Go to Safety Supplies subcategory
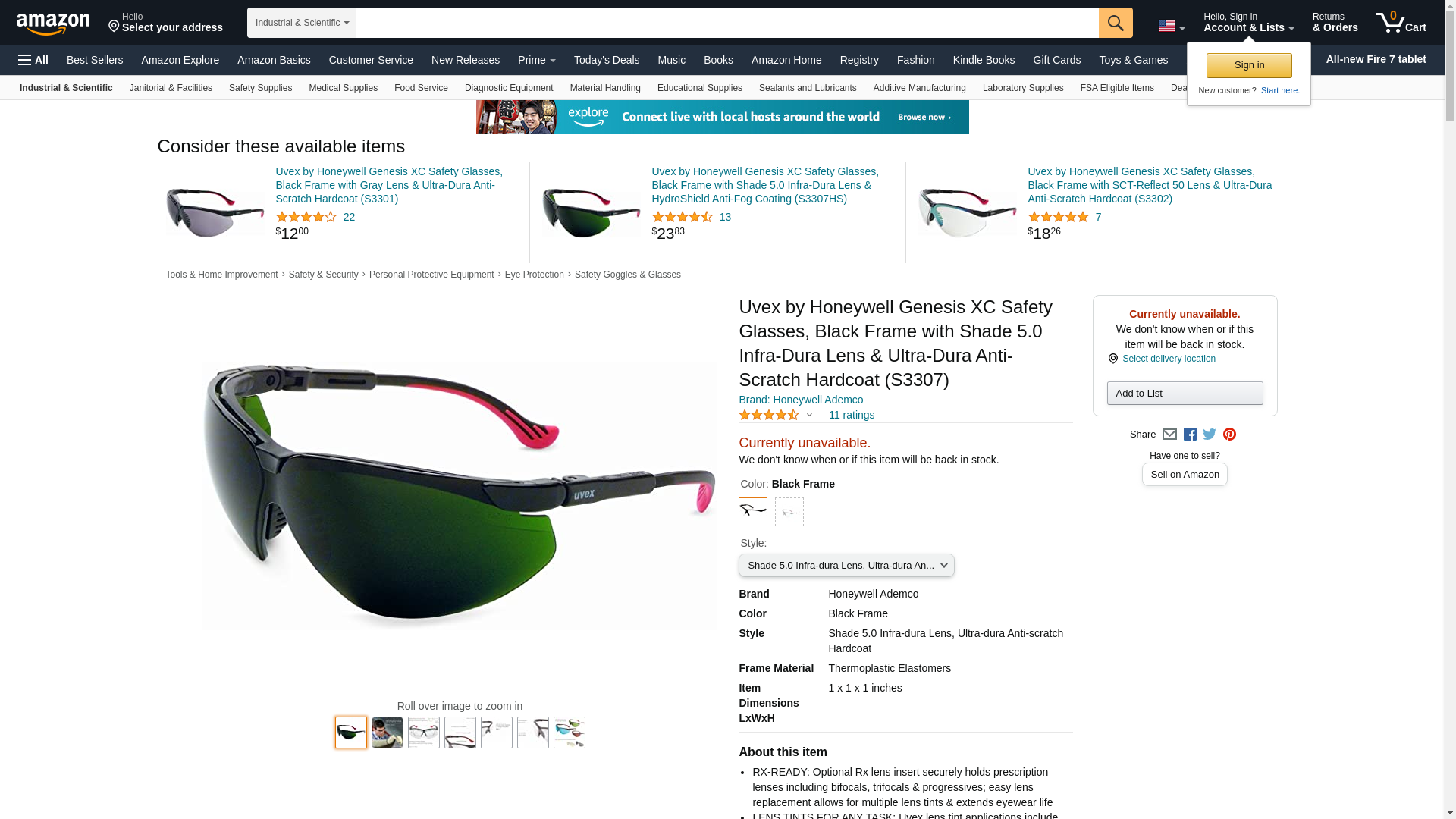This screenshot has height=819, width=1456. (260, 88)
